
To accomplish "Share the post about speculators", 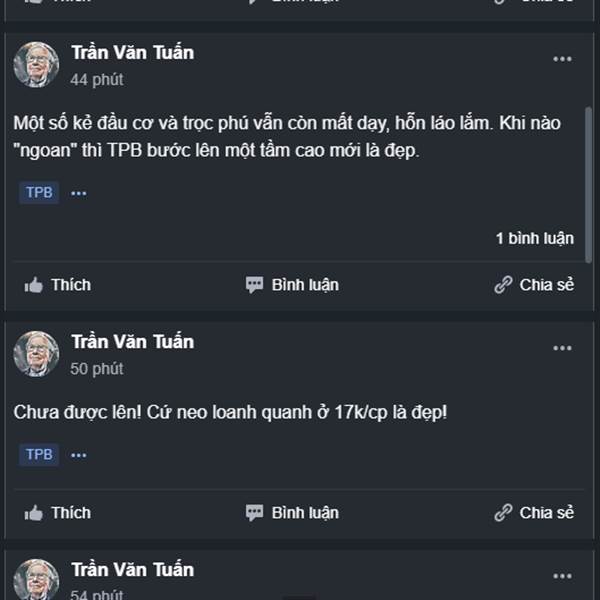I will pyautogui.click(x=534, y=285).
